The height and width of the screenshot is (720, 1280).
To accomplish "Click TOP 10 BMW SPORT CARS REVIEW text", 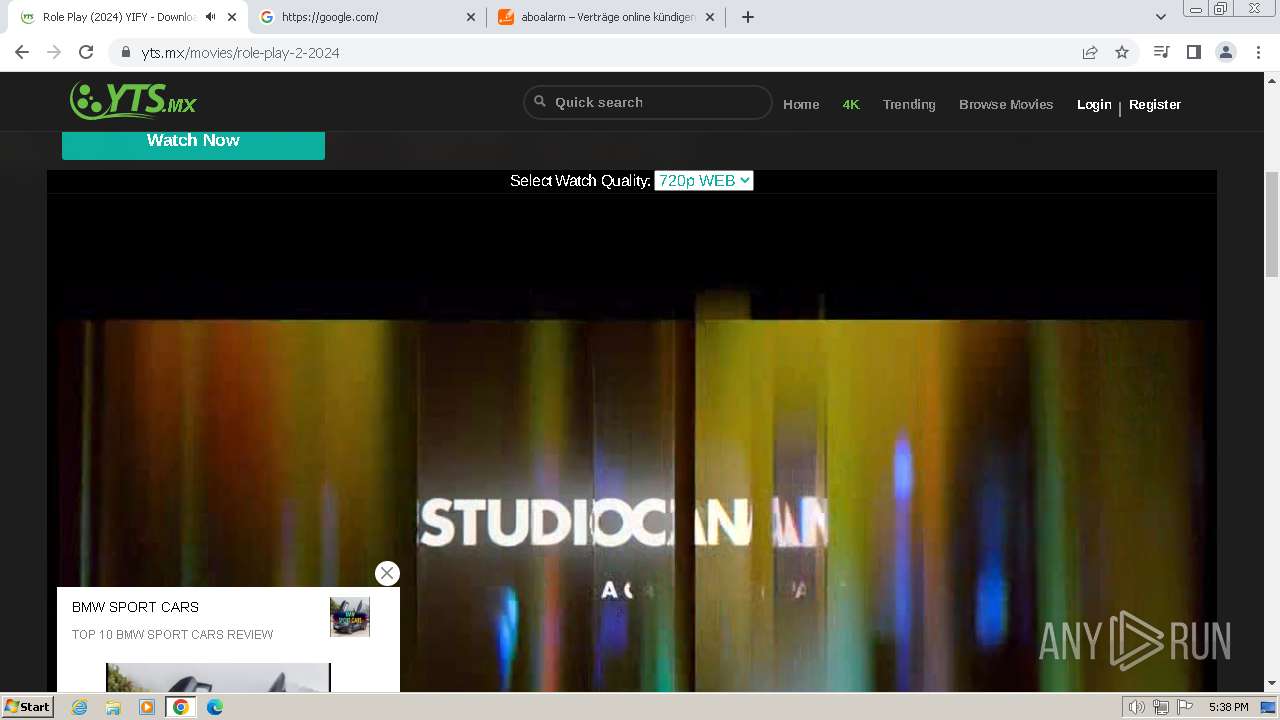I will point(172,635).
